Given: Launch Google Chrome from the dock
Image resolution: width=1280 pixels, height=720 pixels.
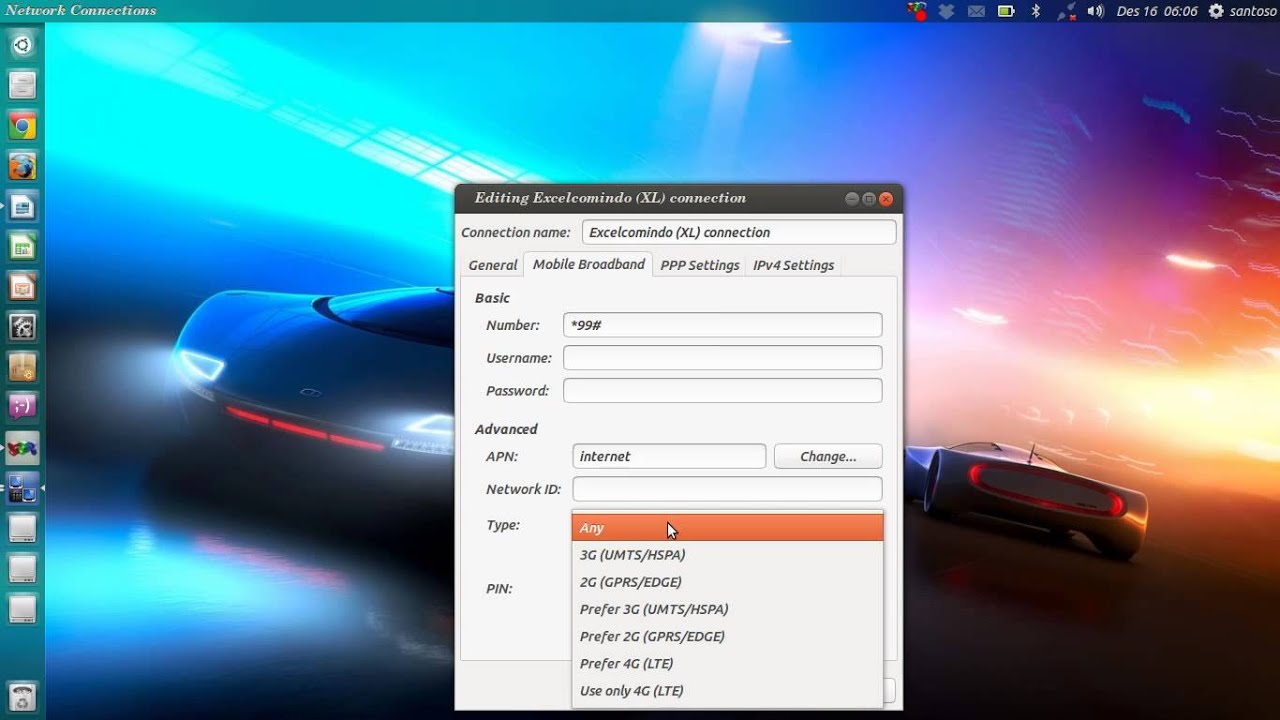Looking at the screenshot, I should [22, 126].
